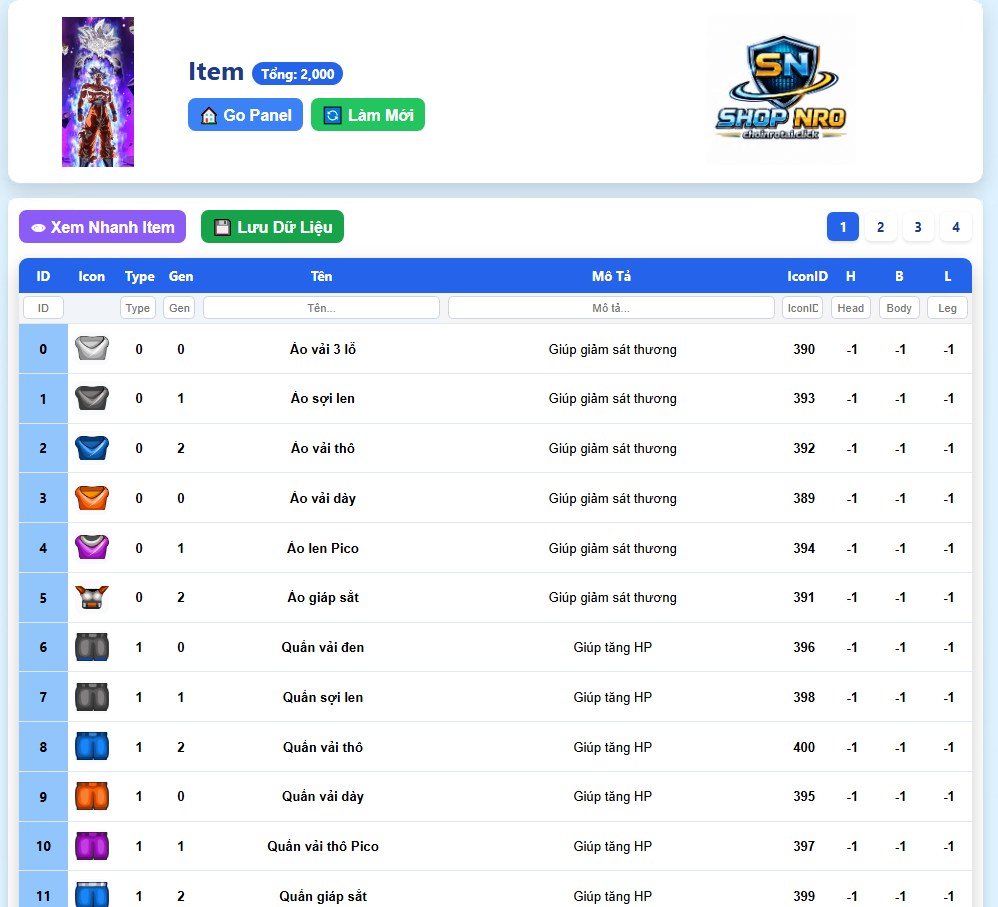Click the Làm Mới refresh button
998x907 pixels.
coord(368,115)
